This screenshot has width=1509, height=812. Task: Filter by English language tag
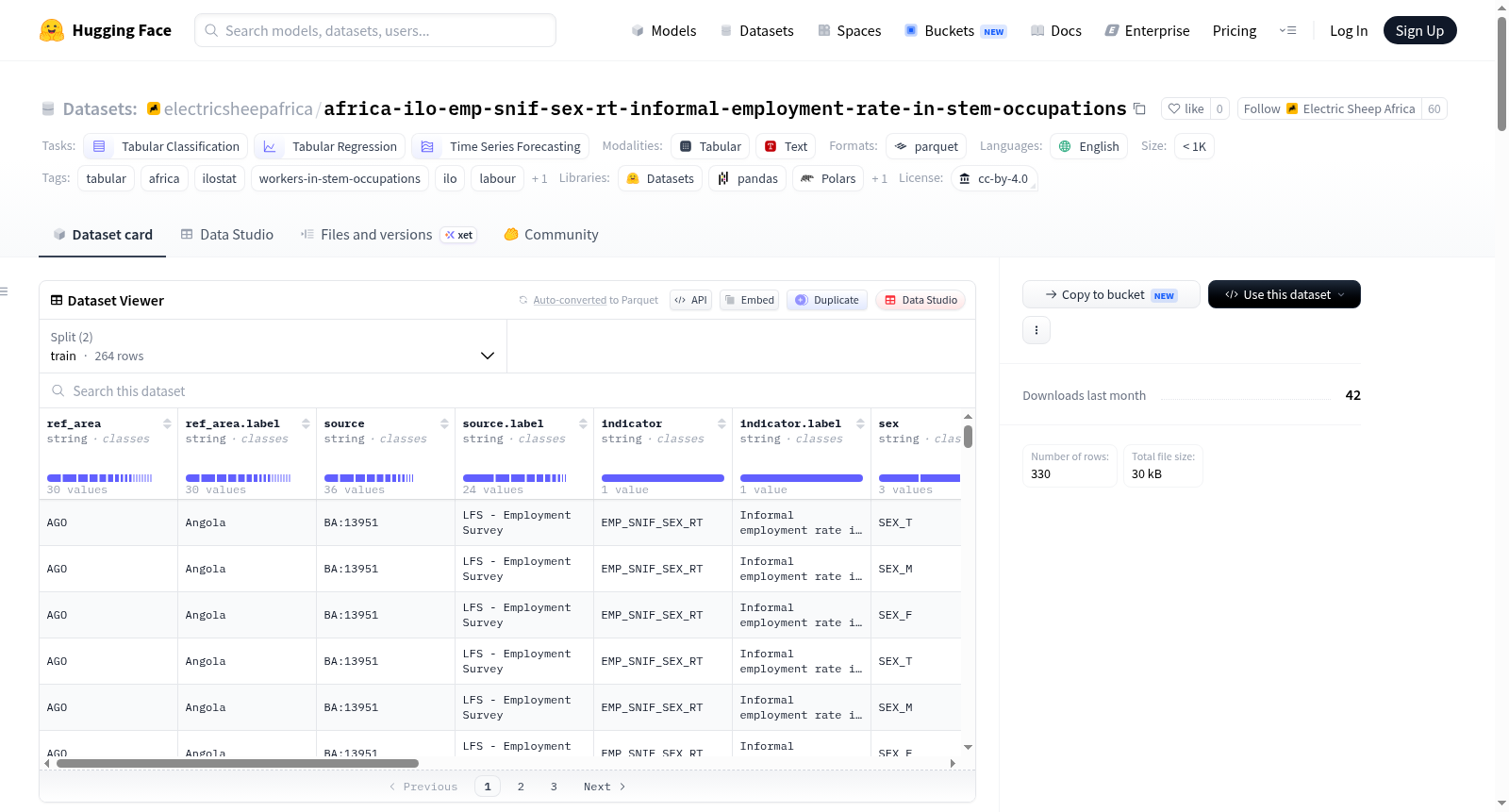(1089, 146)
